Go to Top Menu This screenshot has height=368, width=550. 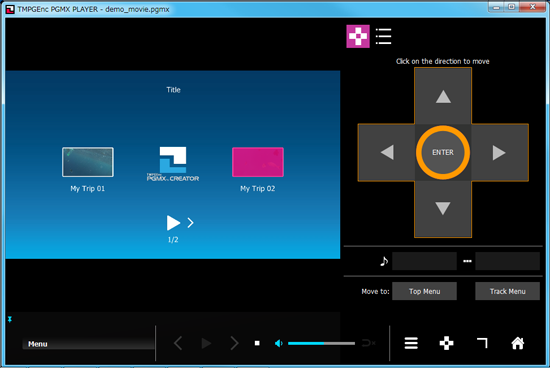tap(424, 291)
